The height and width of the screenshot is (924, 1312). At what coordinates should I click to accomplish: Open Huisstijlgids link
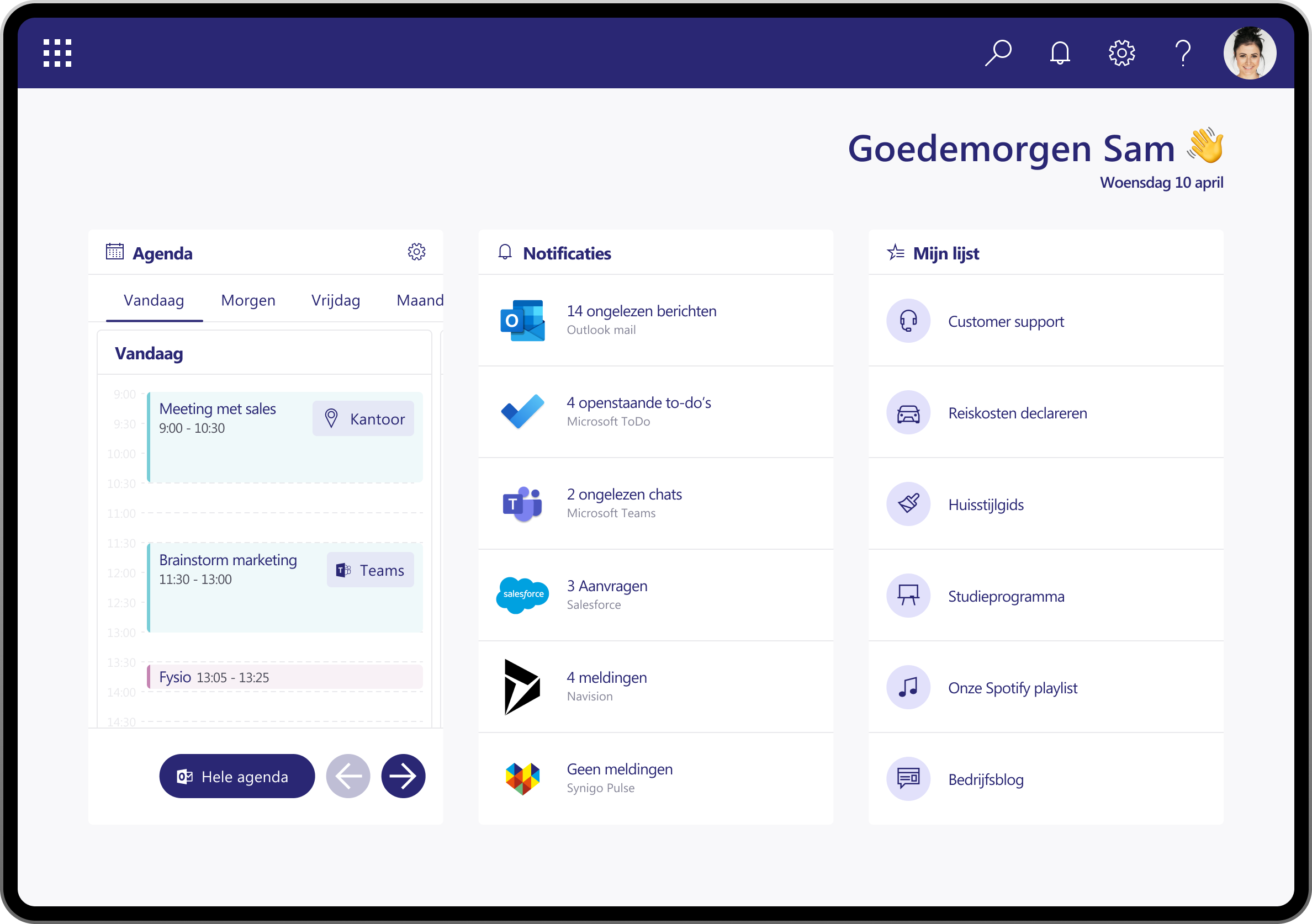[986, 505]
